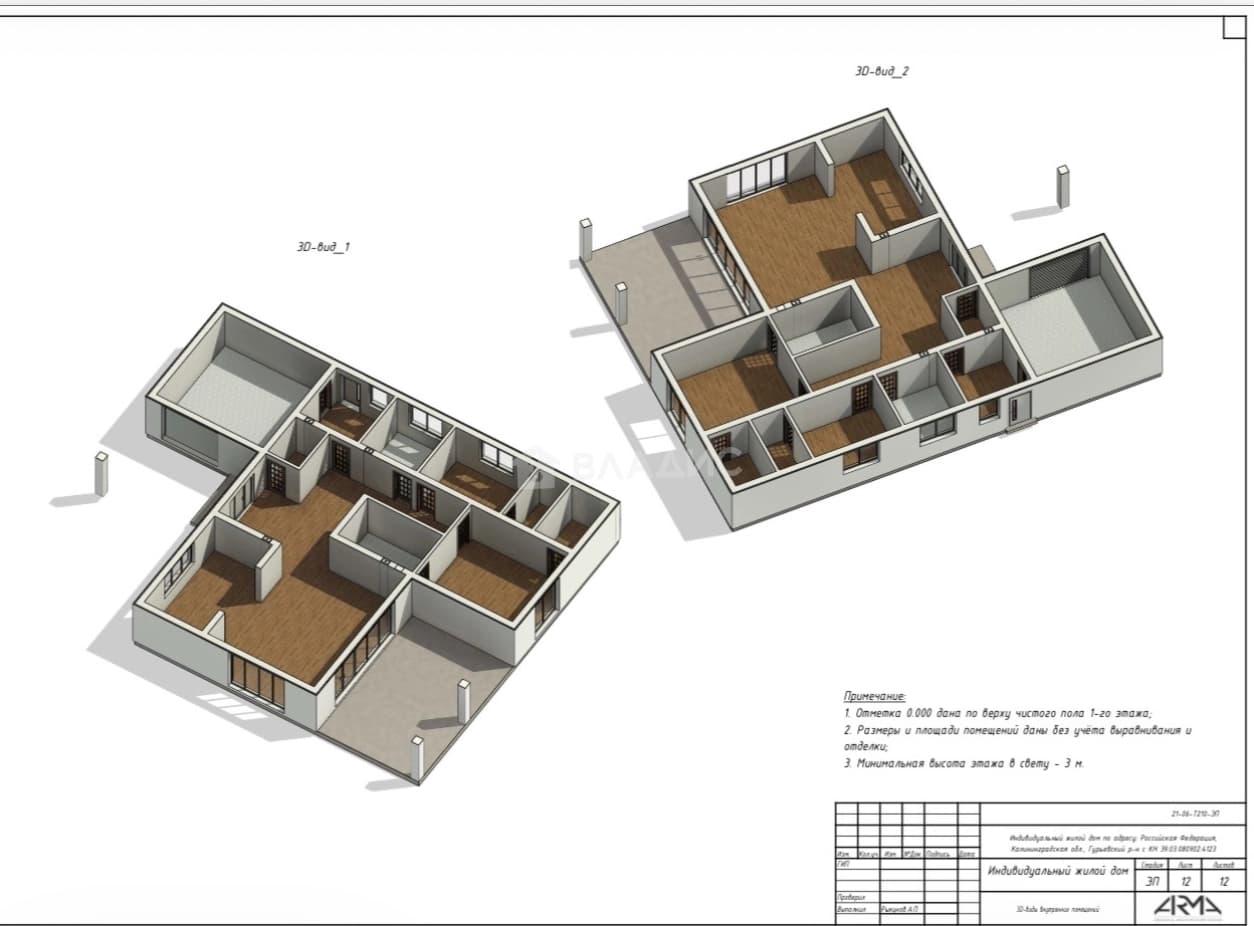
Task: Click the 'Листов' header cell
Action: (x=1223, y=864)
